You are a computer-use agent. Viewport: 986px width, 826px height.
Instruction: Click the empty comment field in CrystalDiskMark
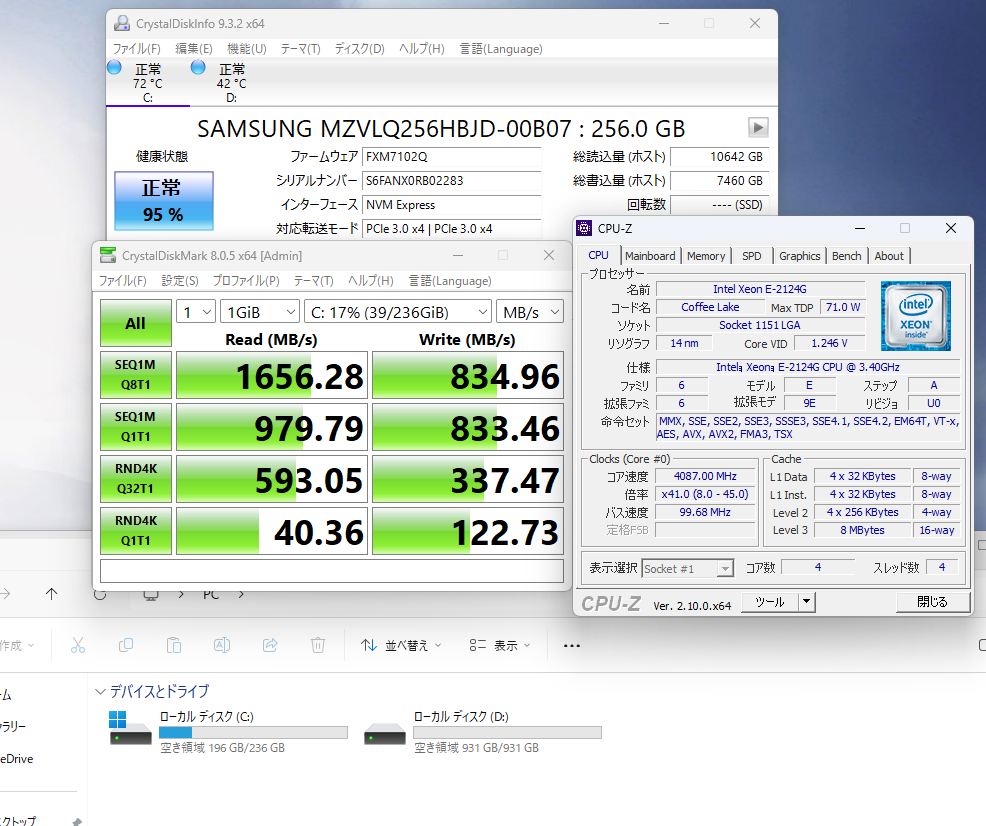[331, 571]
